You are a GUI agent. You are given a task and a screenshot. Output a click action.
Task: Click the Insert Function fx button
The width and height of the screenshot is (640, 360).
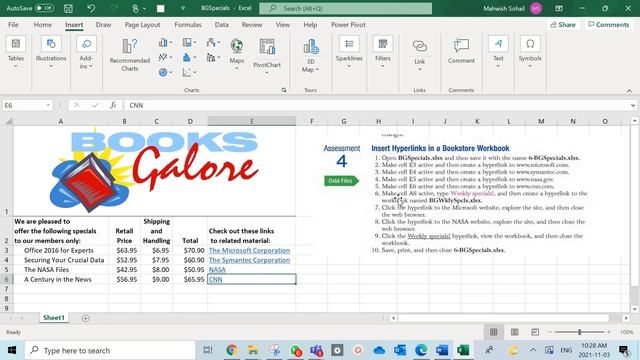[113, 105]
